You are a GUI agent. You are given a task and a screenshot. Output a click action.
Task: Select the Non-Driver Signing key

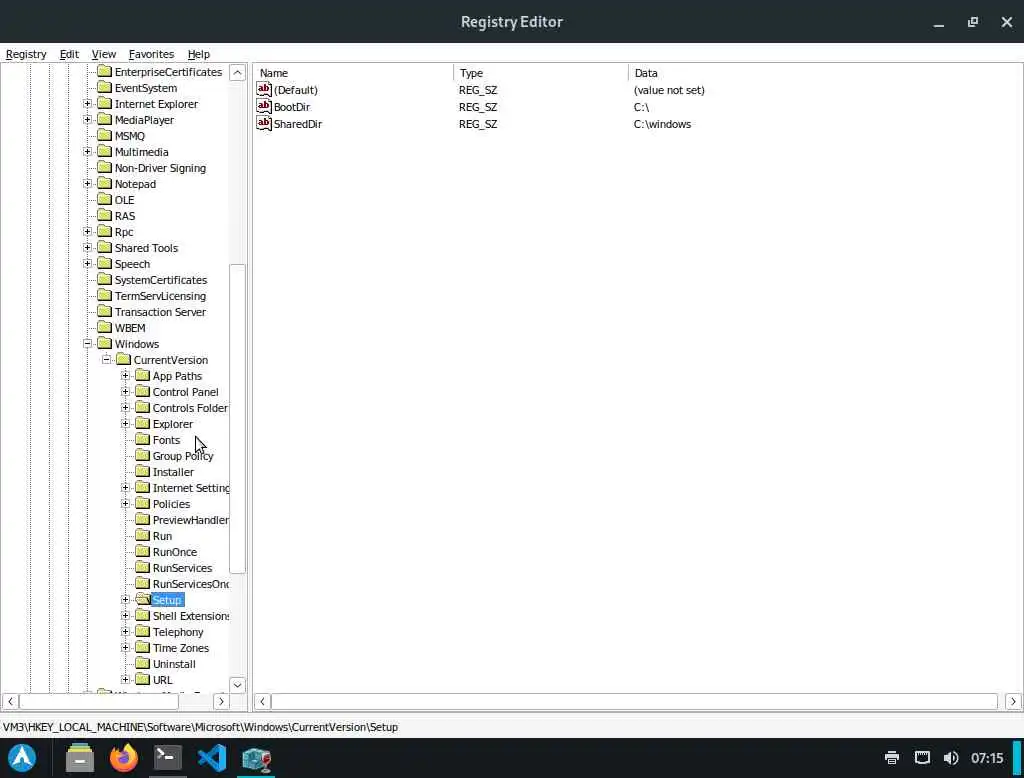pyautogui.click(x=160, y=168)
